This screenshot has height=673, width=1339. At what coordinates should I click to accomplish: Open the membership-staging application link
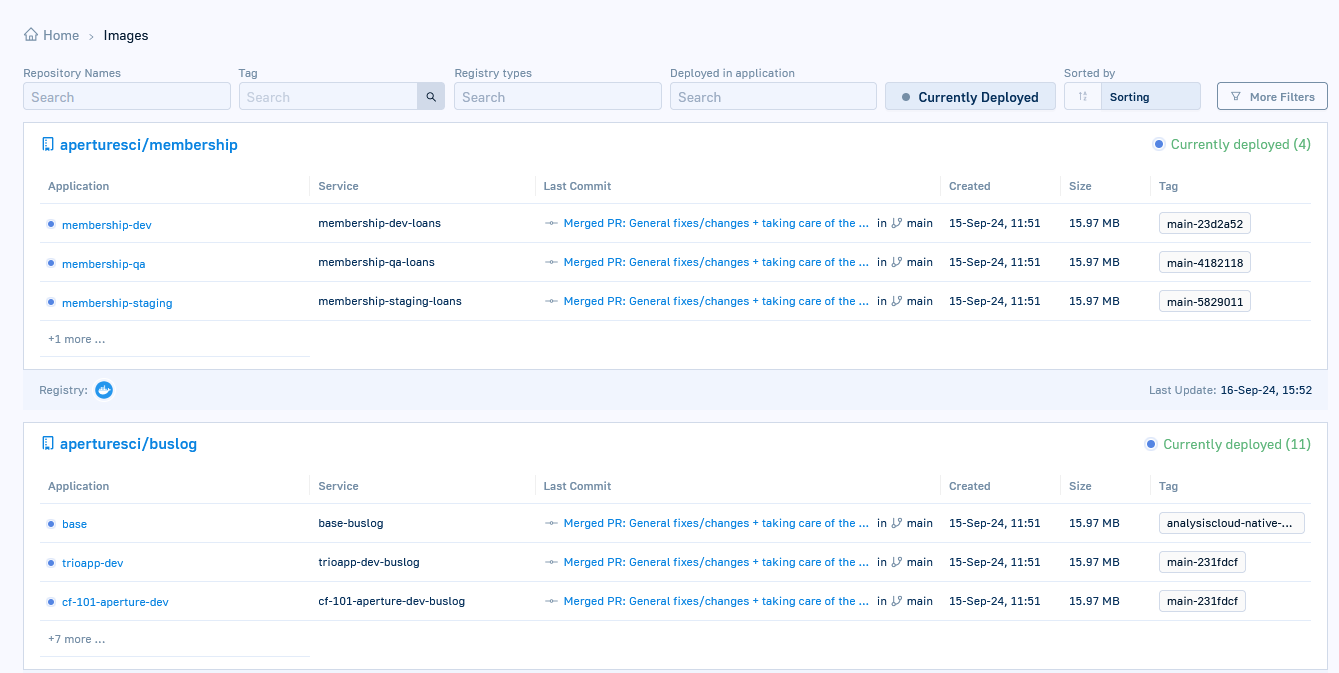(117, 303)
